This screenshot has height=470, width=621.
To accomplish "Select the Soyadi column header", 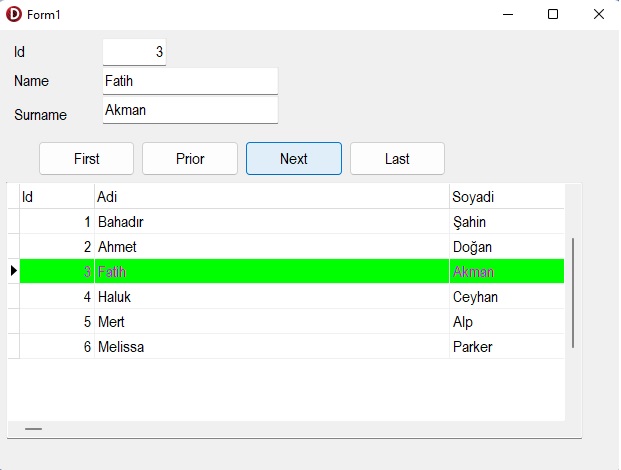I will point(507,196).
